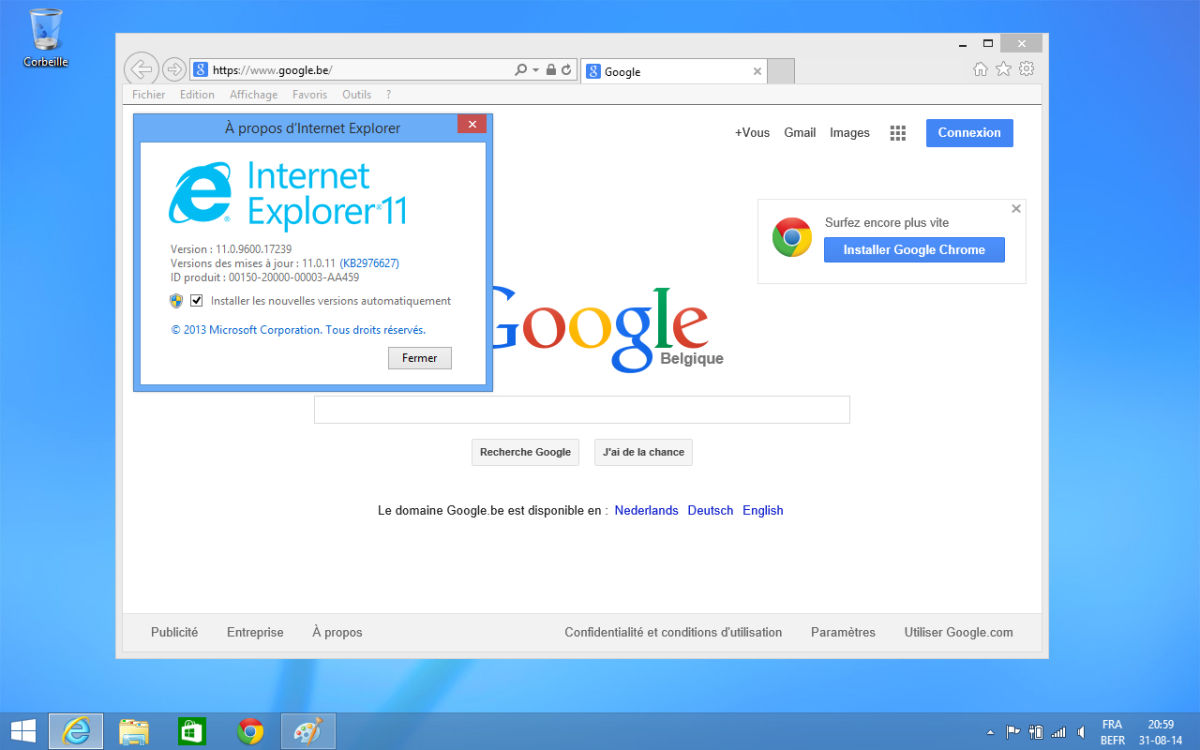The height and width of the screenshot is (750, 1200).
Task: Click the Action Center flag tray icon
Action: click(1012, 732)
